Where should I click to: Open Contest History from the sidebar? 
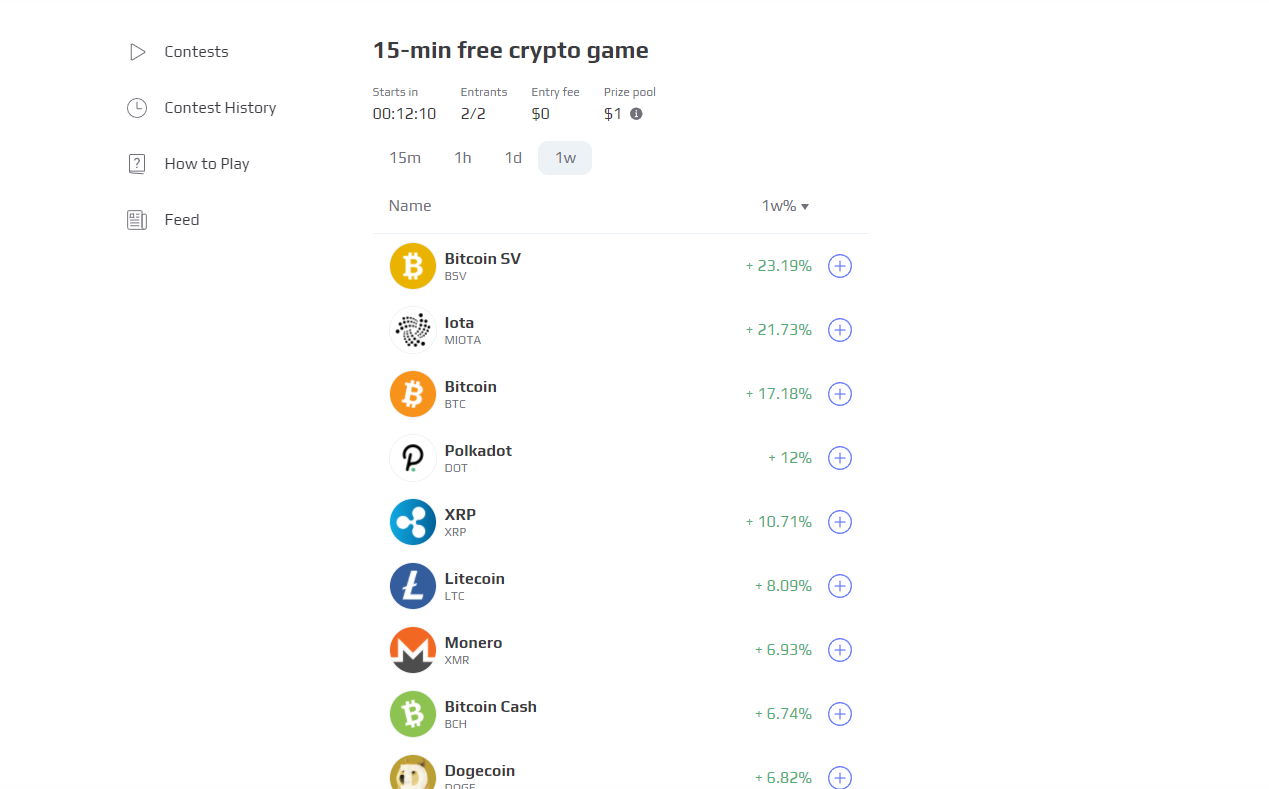tap(220, 108)
